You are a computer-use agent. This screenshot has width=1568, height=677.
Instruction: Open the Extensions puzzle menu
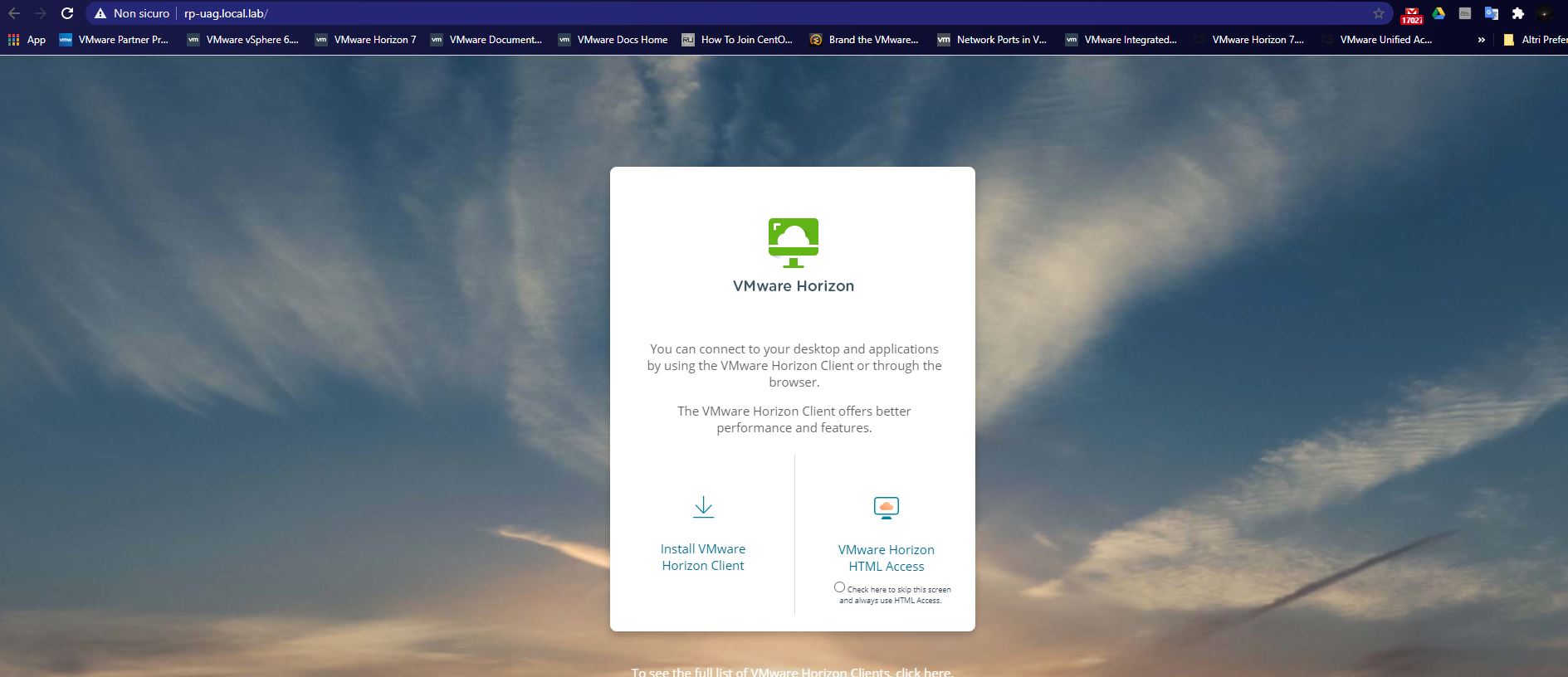point(1518,13)
